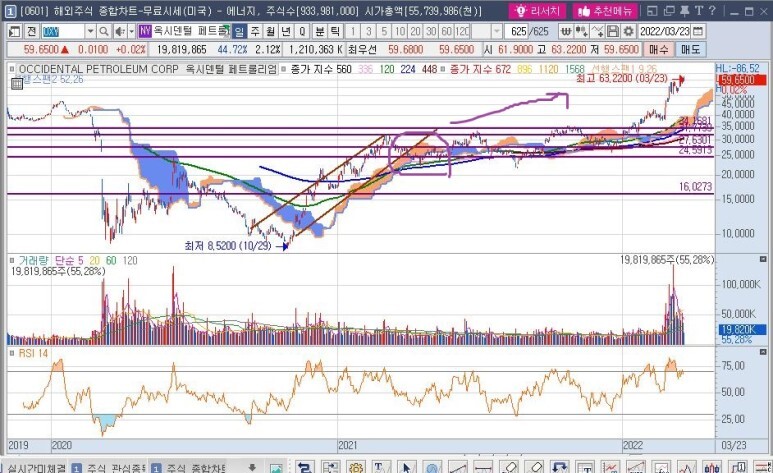Open the 리서치 research panel

click(537, 10)
